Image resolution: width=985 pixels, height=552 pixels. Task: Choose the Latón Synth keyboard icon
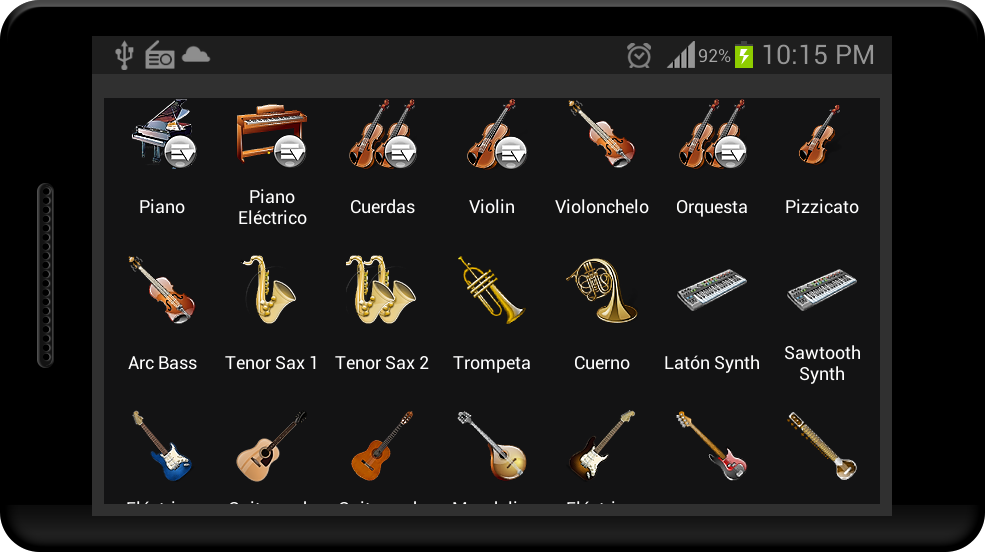[712, 290]
